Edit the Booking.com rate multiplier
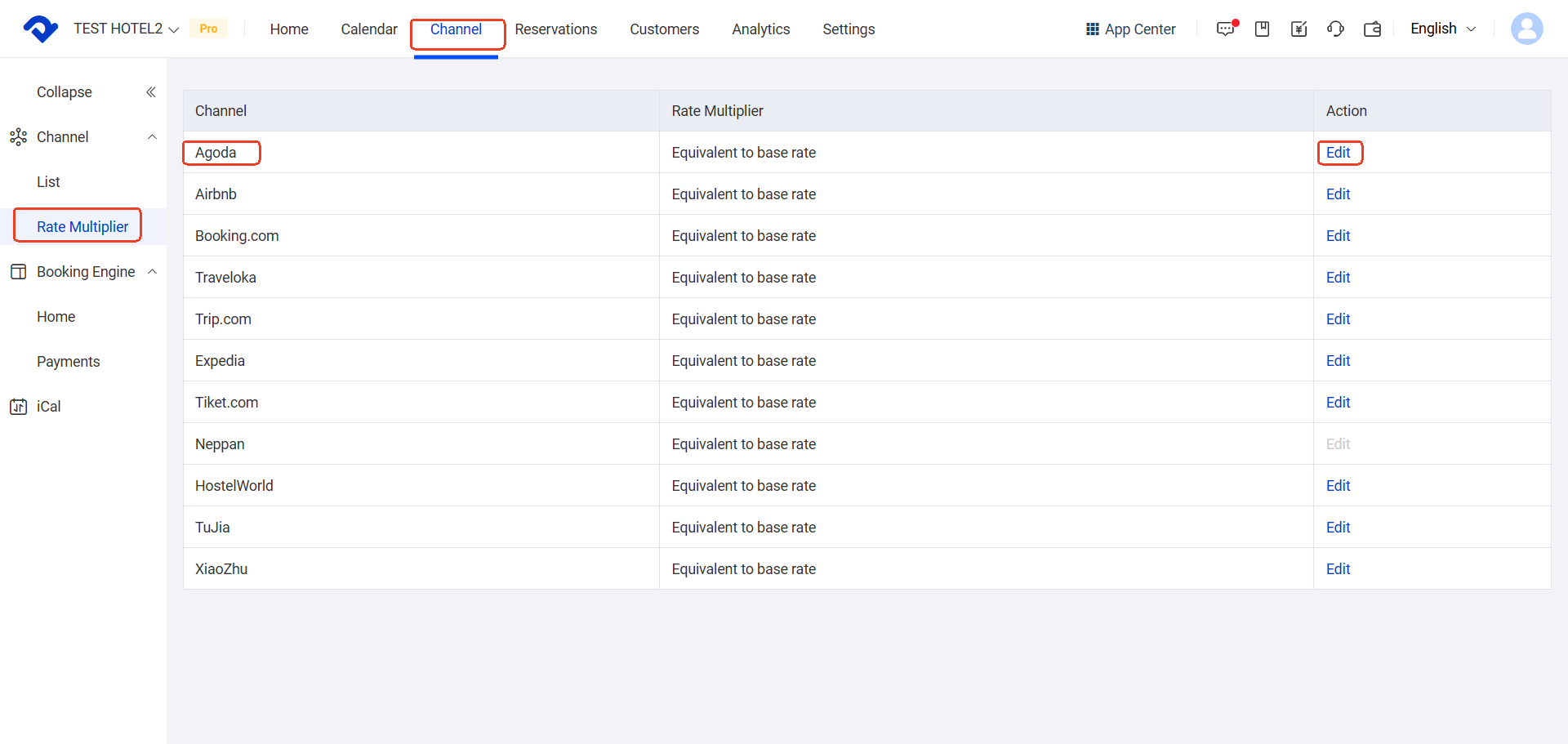The width and height of the screenshot is (1568, 744). point(1339,236)
